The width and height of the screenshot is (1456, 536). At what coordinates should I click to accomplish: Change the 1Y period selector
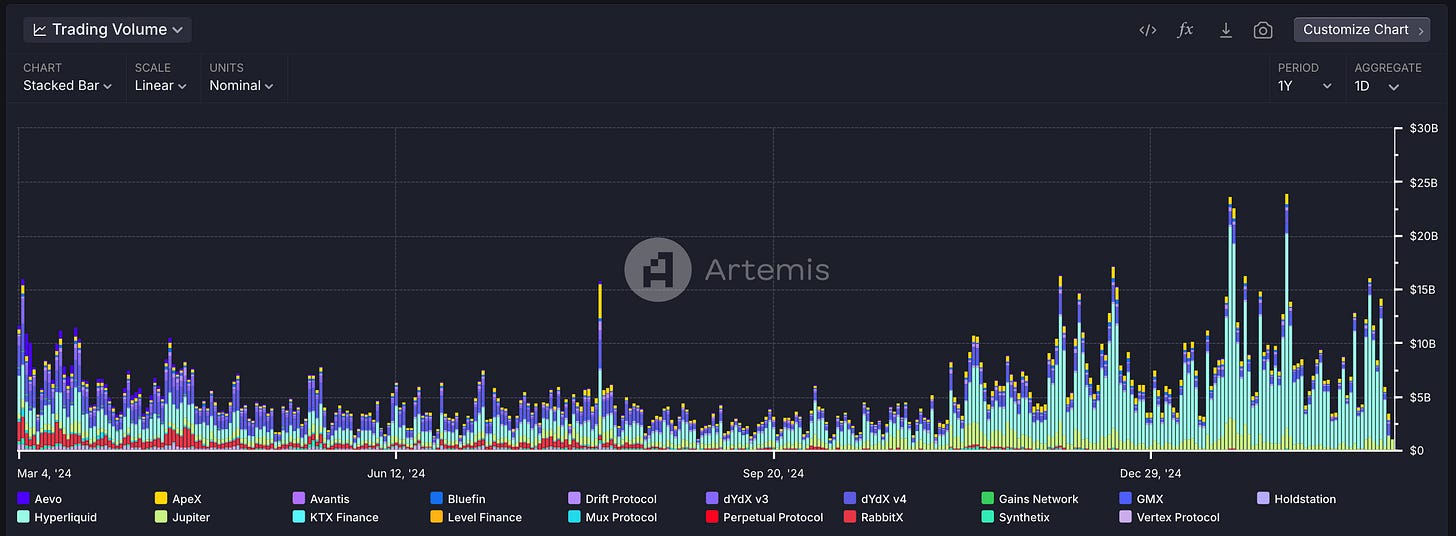click(x=1305, y=86)
